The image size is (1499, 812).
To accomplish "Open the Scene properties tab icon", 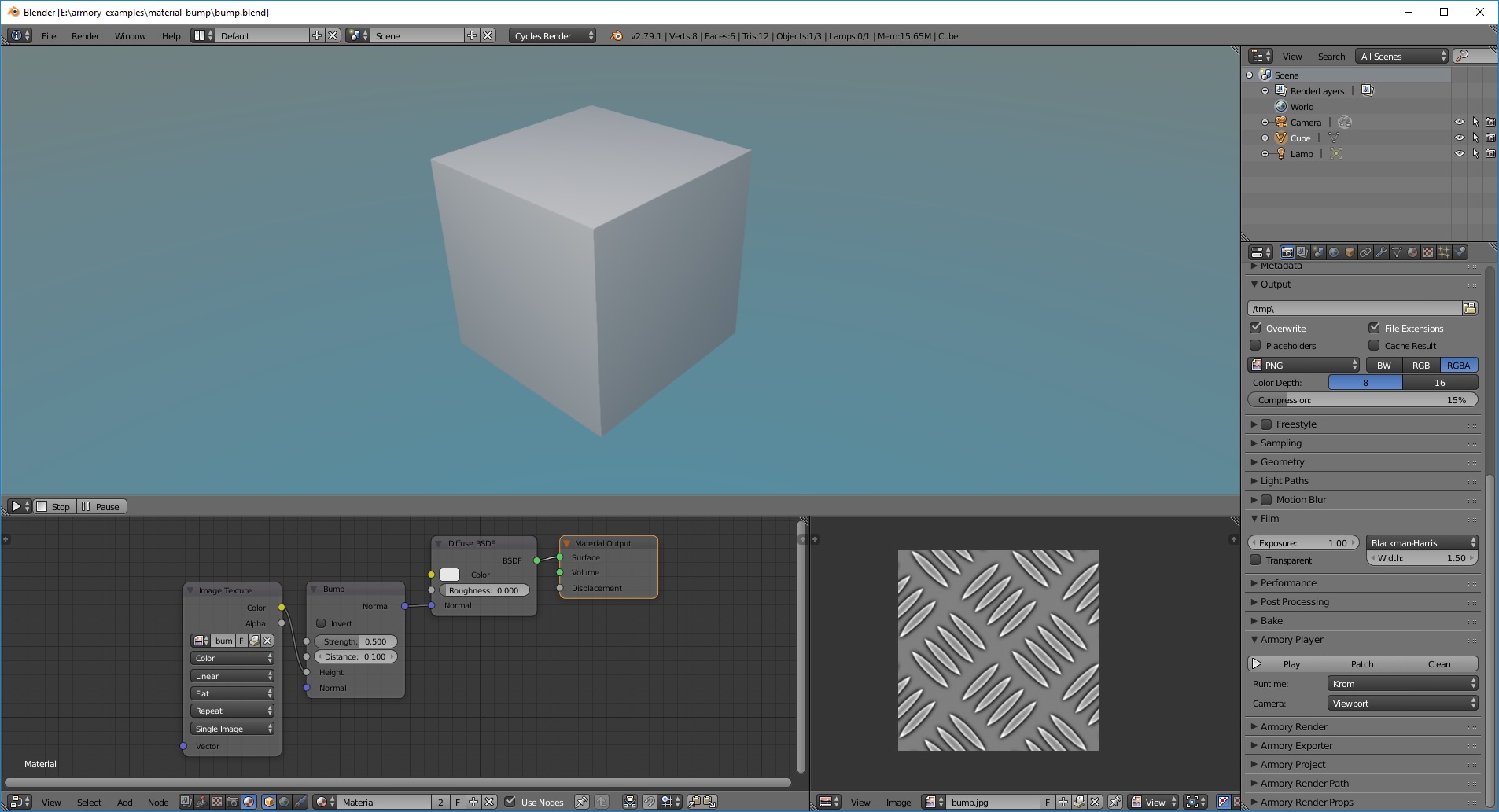I will point(1318,252).
